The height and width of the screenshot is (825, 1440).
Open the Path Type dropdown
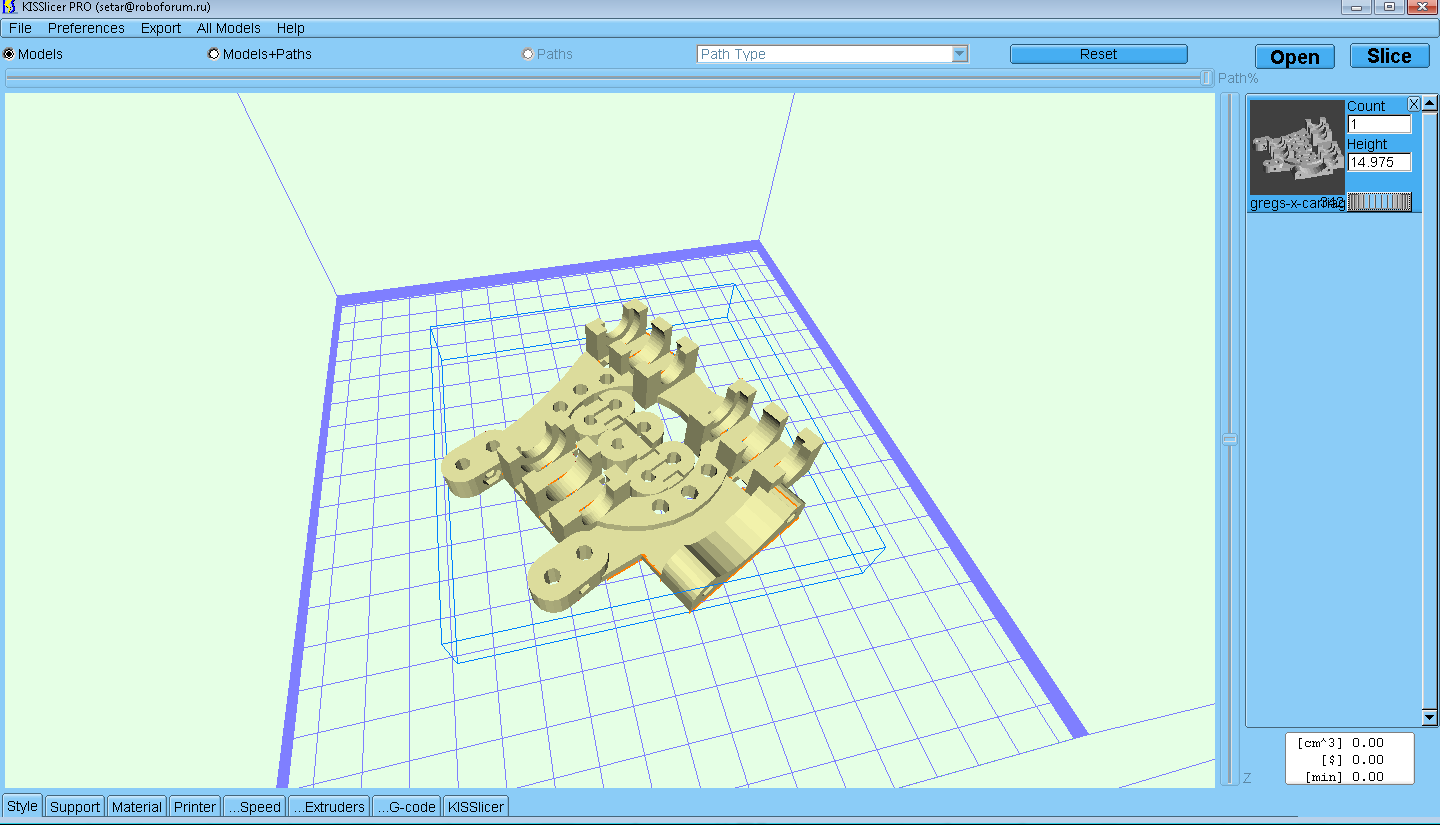(959, 54)
